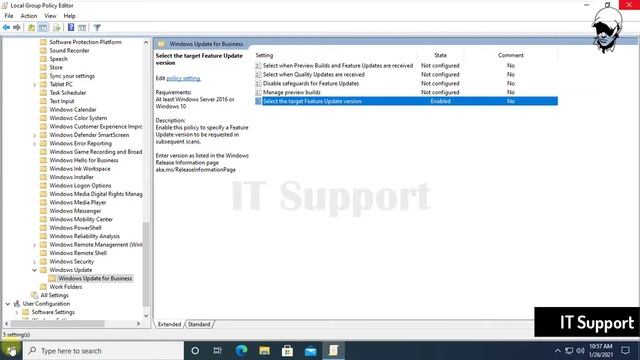
Task: Sort by the Comment column header
Action: coord(511,55)
